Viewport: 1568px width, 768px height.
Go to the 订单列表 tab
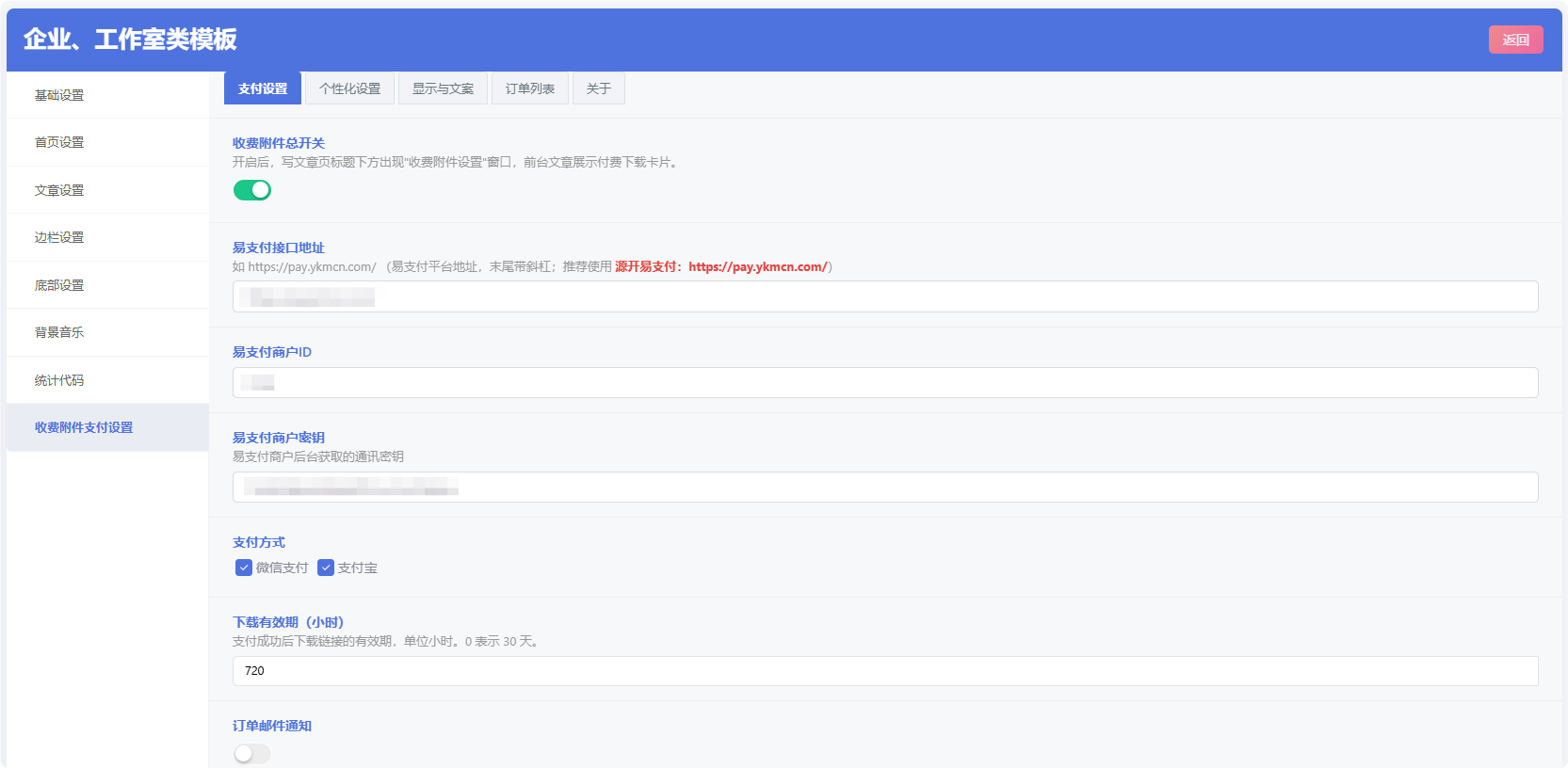pos(530,88)
